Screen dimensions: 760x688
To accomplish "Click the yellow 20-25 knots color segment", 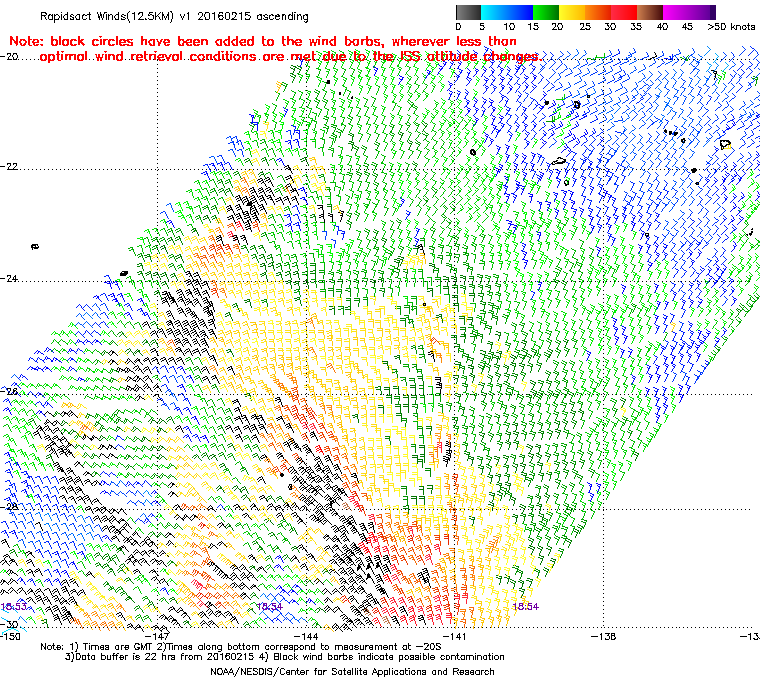I will click(x=572, y=12).
